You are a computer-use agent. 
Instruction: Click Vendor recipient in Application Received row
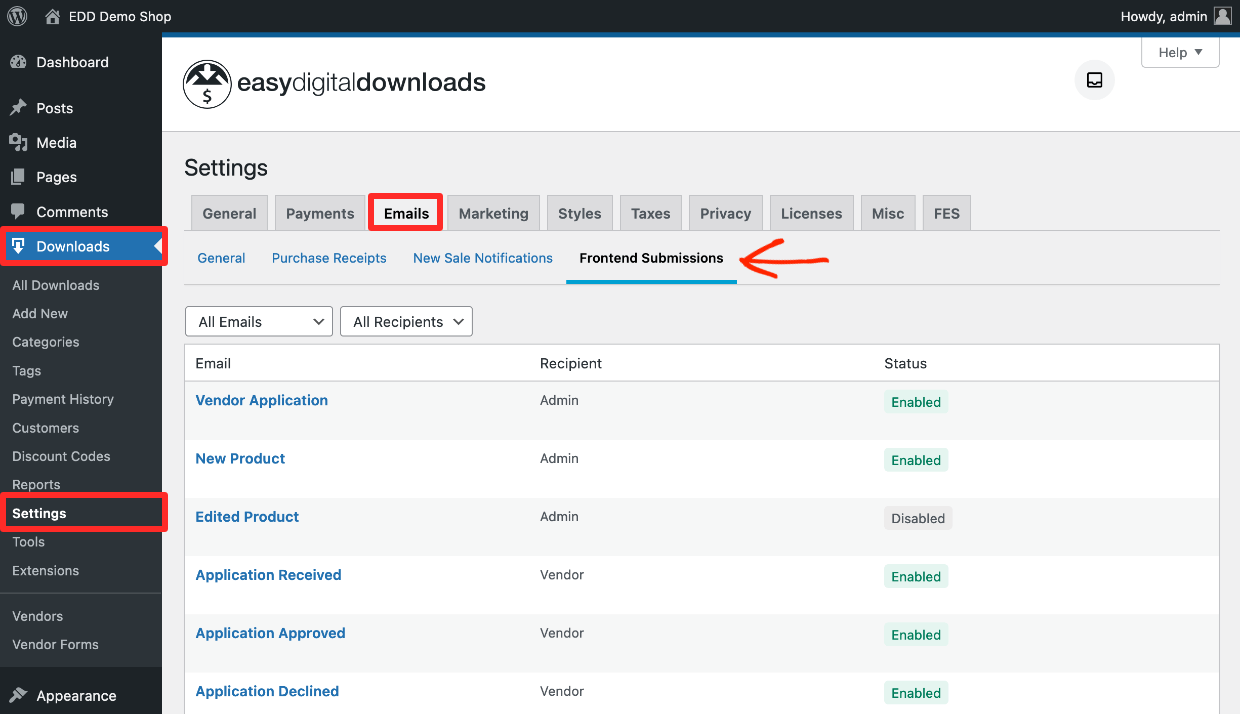(562, 575)
